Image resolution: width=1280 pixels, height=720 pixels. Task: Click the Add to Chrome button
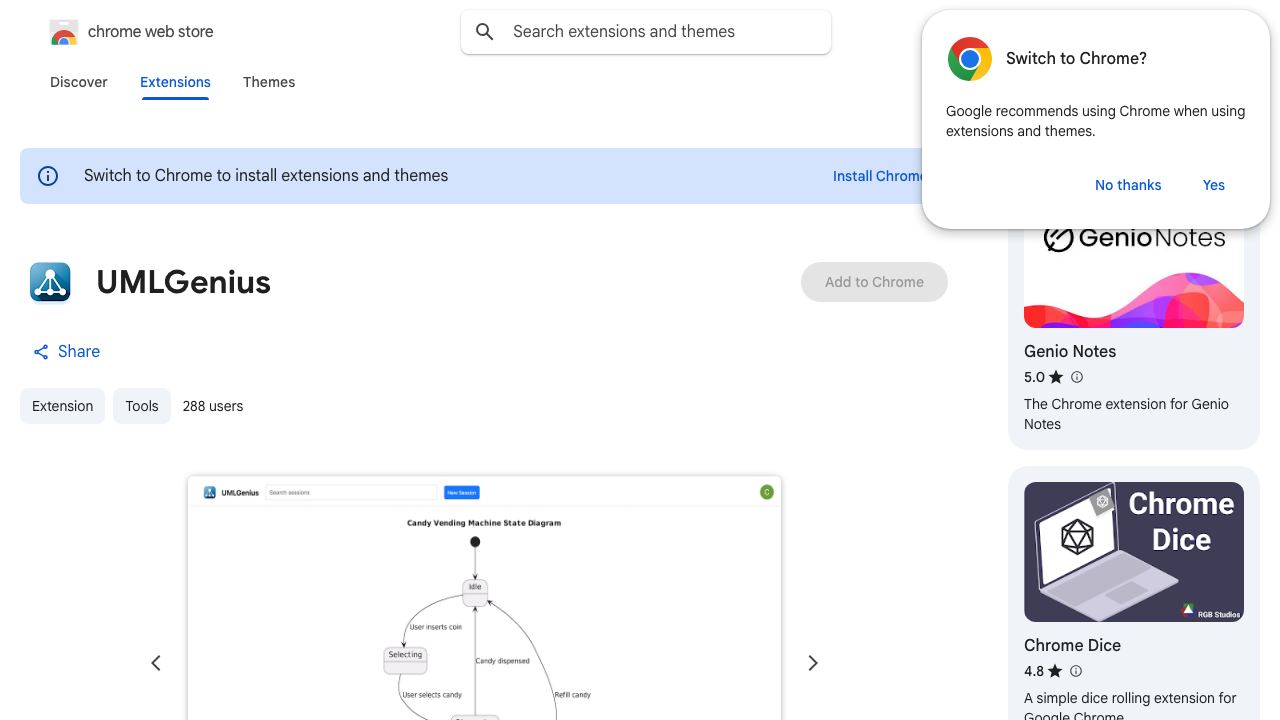[874, 282]
